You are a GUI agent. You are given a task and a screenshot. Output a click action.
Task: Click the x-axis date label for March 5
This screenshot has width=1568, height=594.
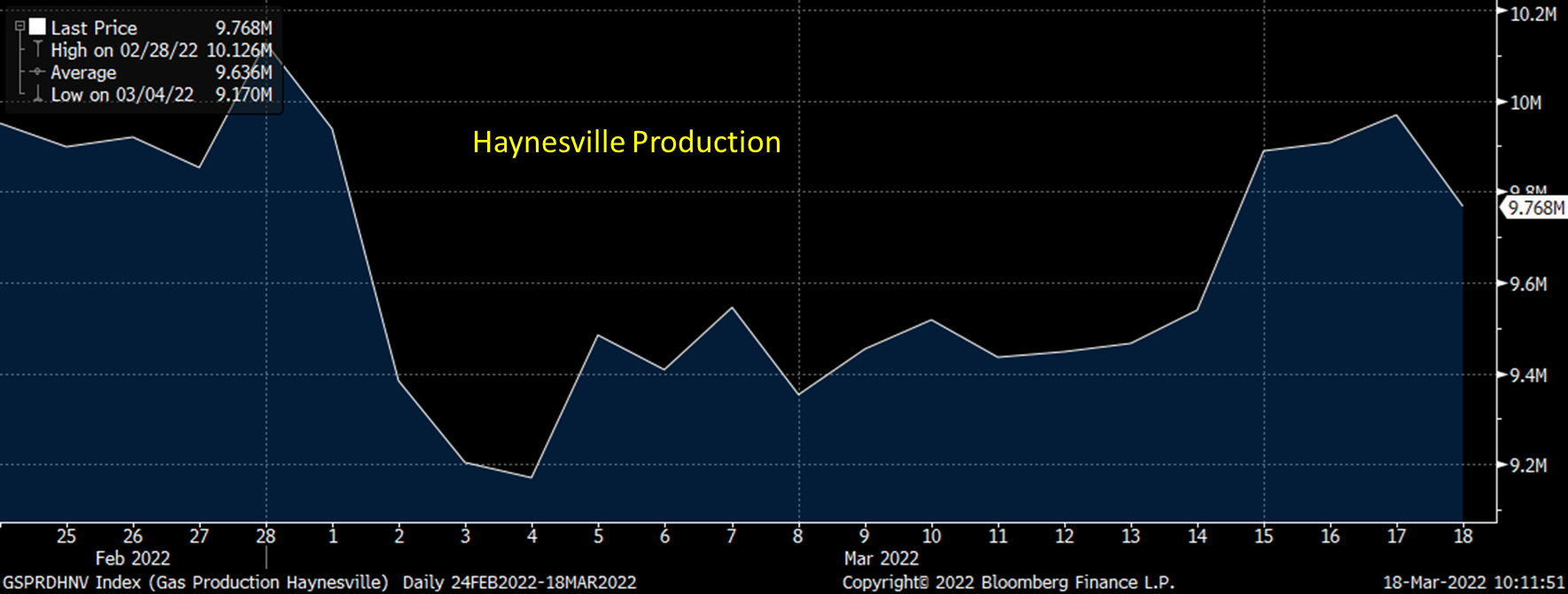599,536
